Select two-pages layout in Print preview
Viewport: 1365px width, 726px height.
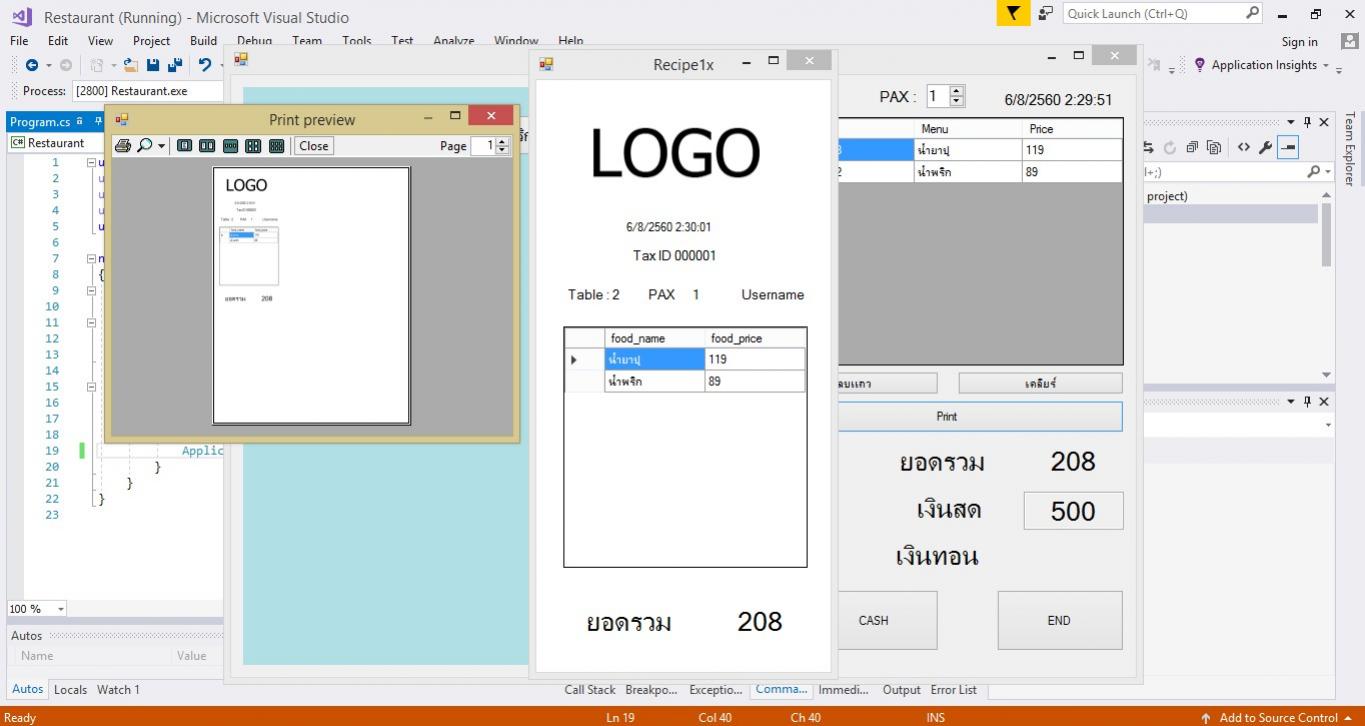[207, 146]
